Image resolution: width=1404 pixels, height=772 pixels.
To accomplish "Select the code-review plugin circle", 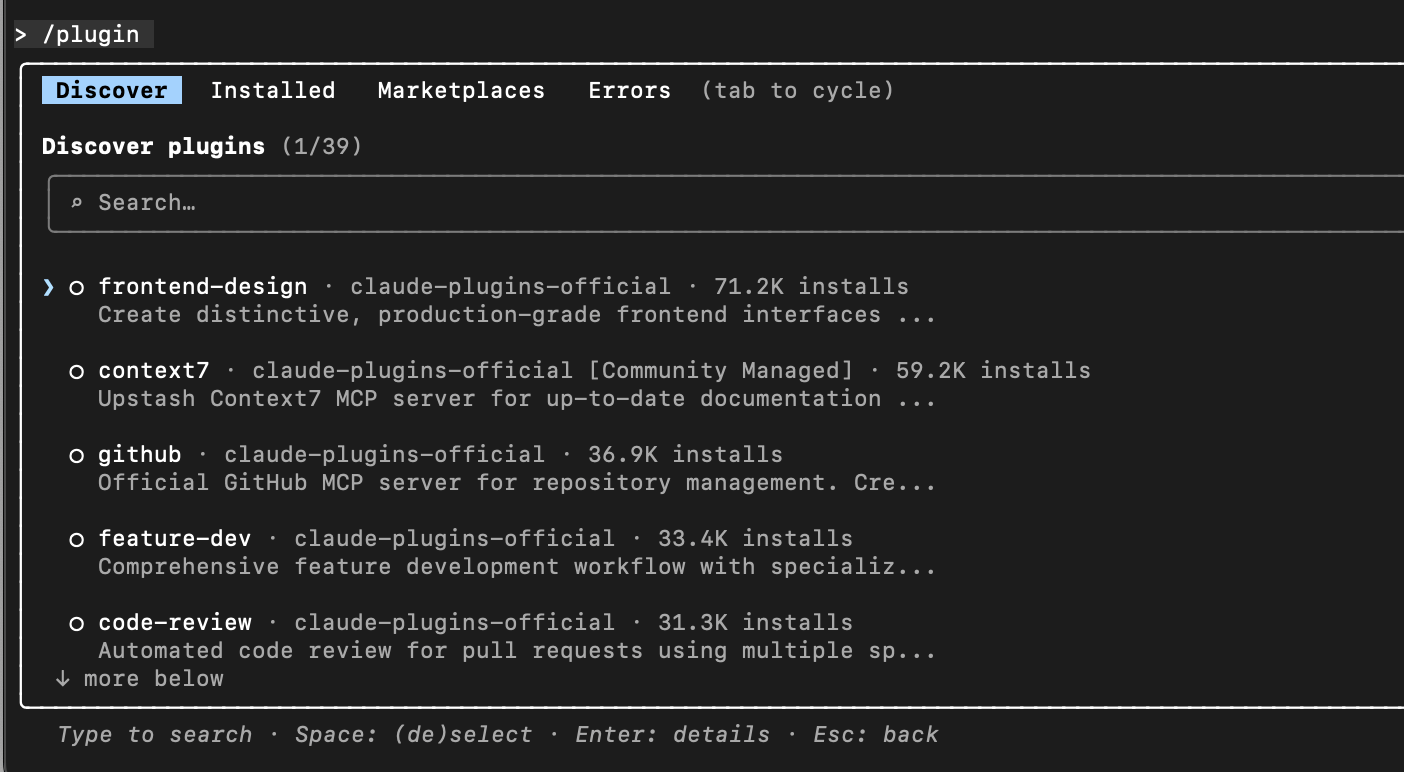I will [x=76, y=624].
